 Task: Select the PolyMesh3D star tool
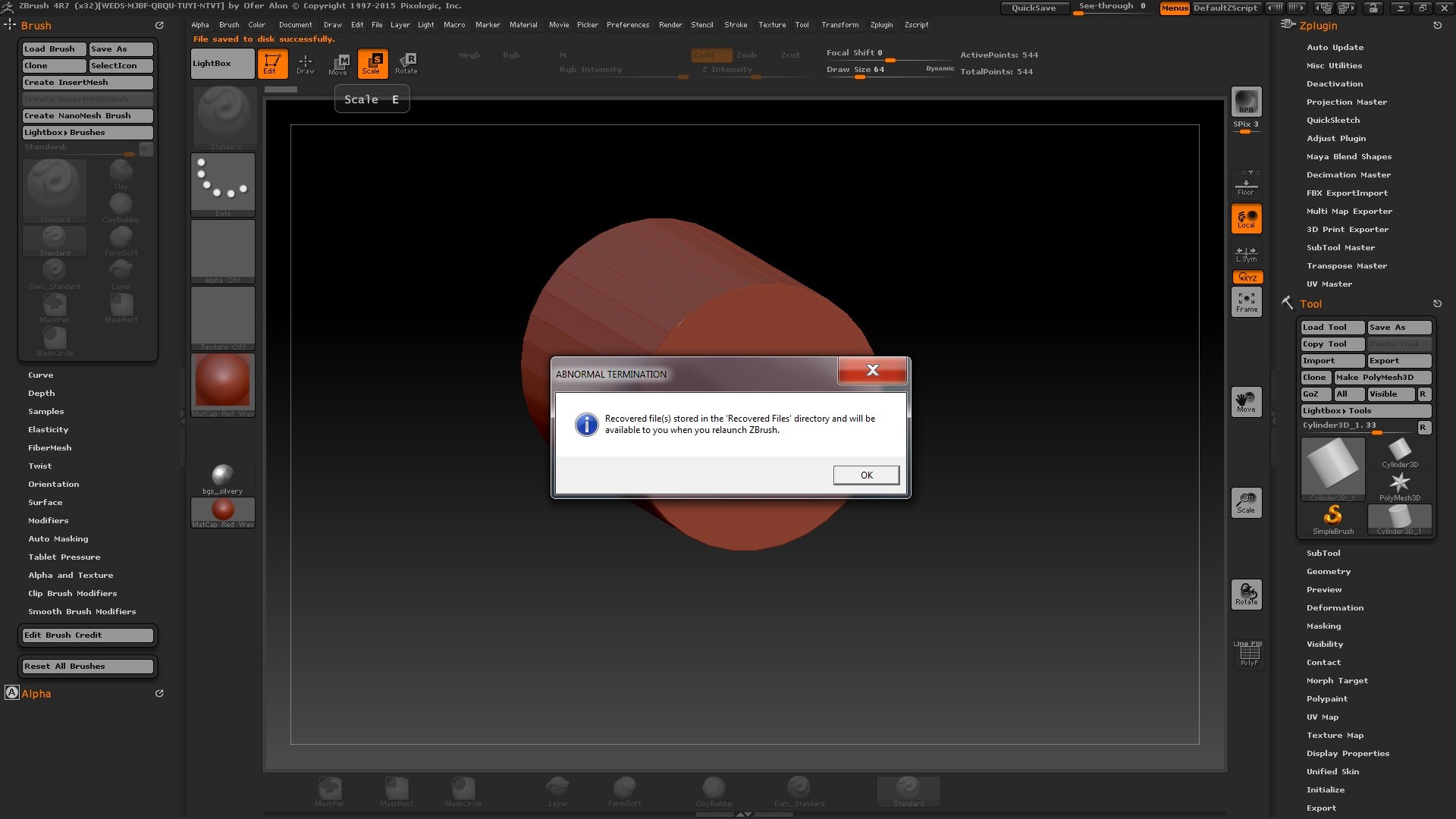point(1400,486)
